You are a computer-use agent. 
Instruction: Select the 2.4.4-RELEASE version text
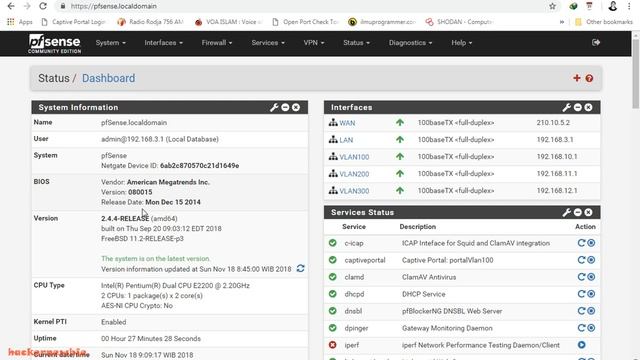point(125,218)
